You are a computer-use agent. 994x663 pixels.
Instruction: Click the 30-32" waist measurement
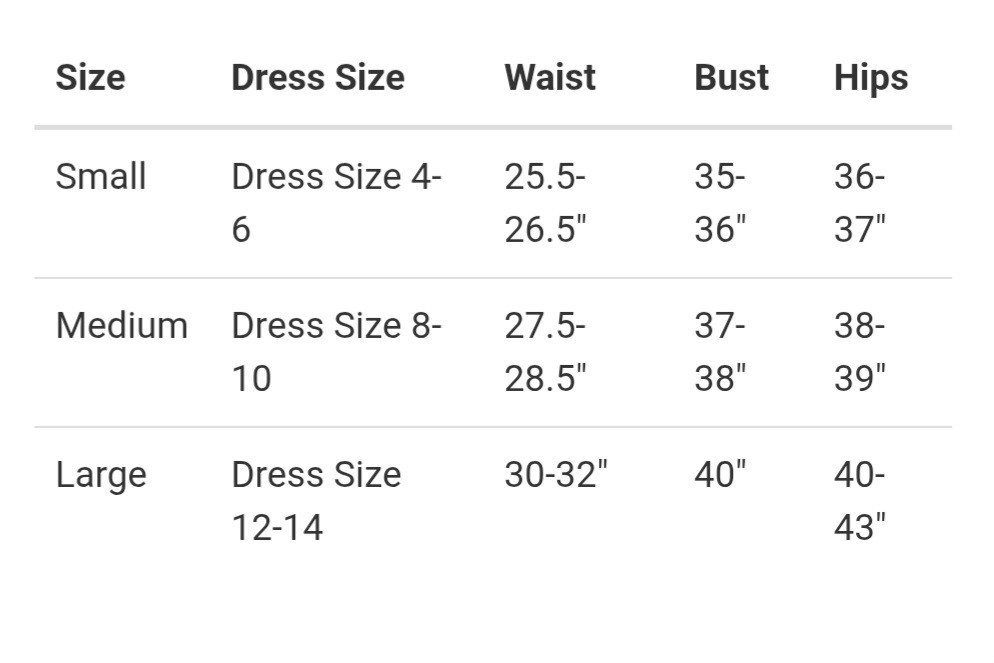pyautogui.click(x=555, y=475)
